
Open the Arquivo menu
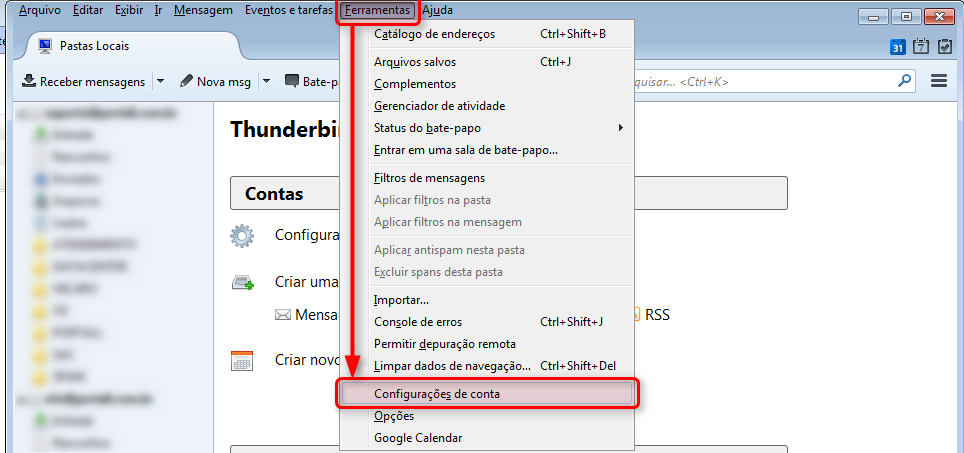(x=40, y=10)
